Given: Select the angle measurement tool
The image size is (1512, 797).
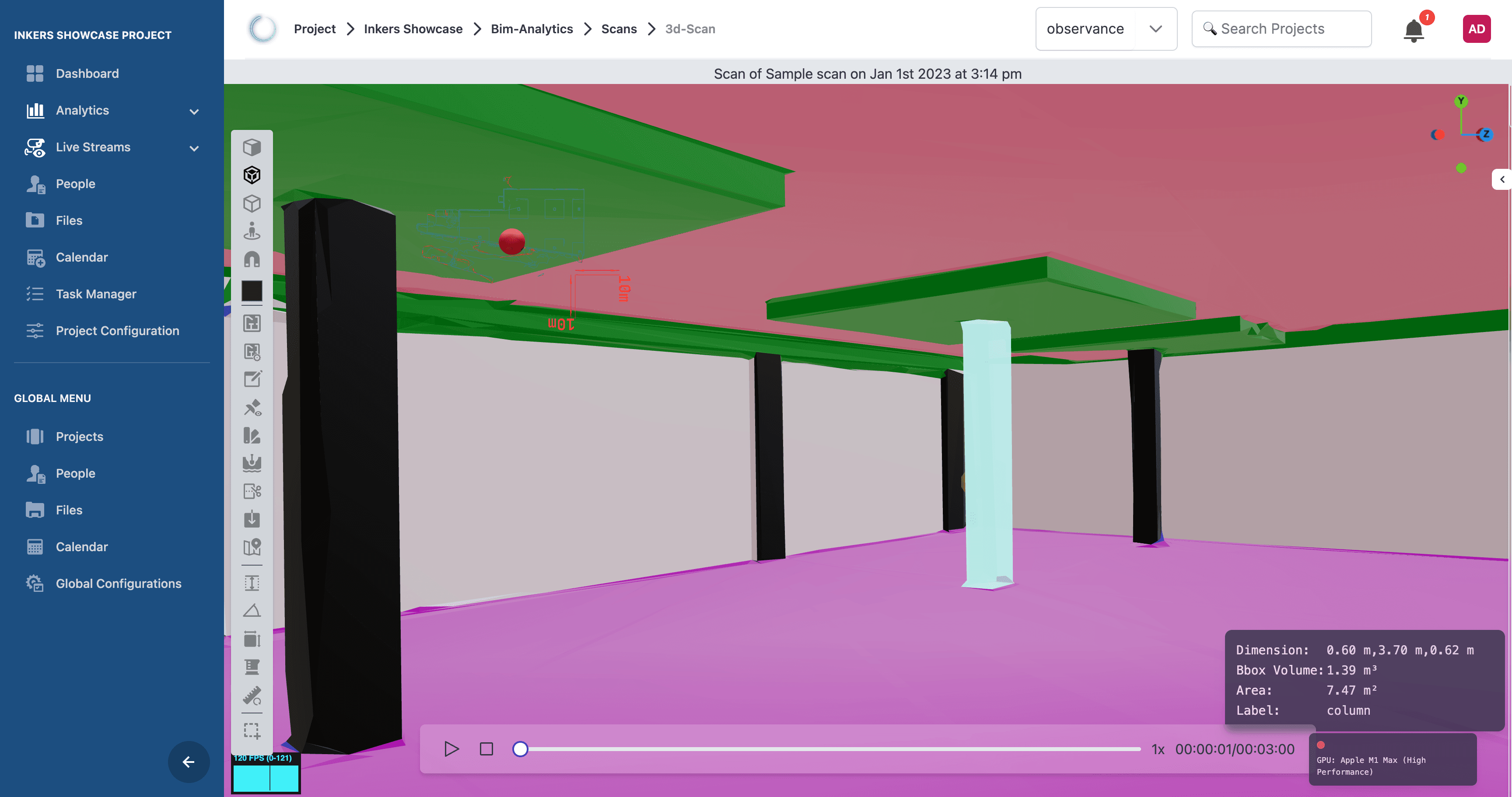Looking at the screenshot, I should [x=252, y=611].
